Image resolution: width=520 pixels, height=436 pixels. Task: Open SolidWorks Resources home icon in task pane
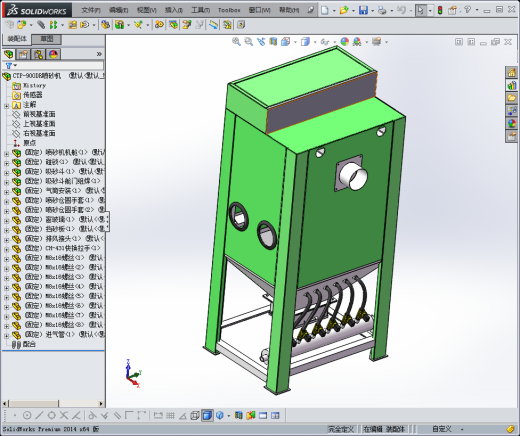click(x=512, y=72)
